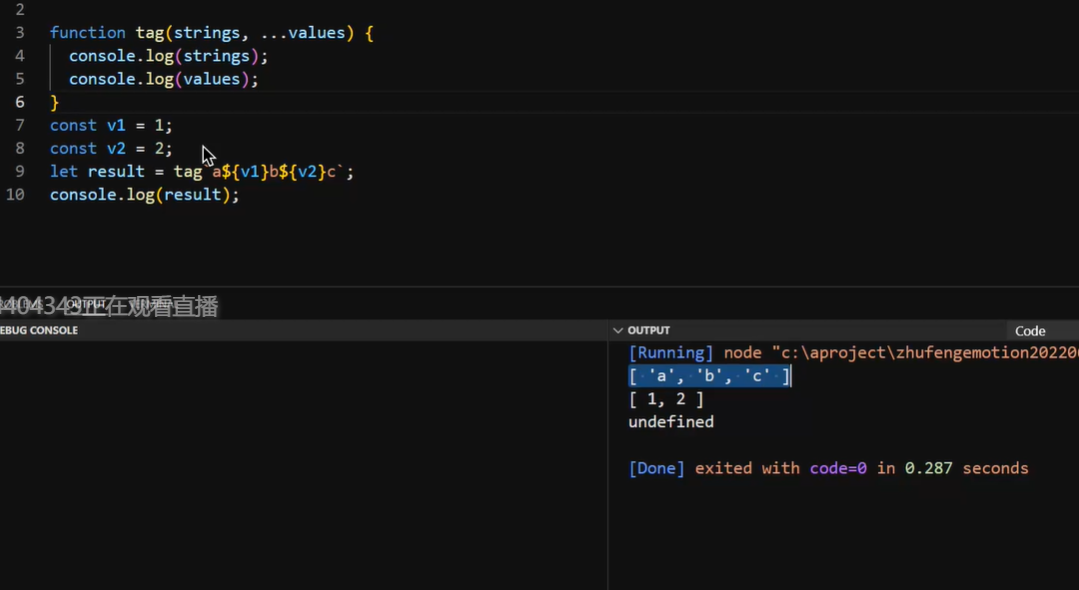The width and height of the screenshot is (1079, 590).
Task: Click the 'result' variable on line 9
Action: click(x=116, y=171)
